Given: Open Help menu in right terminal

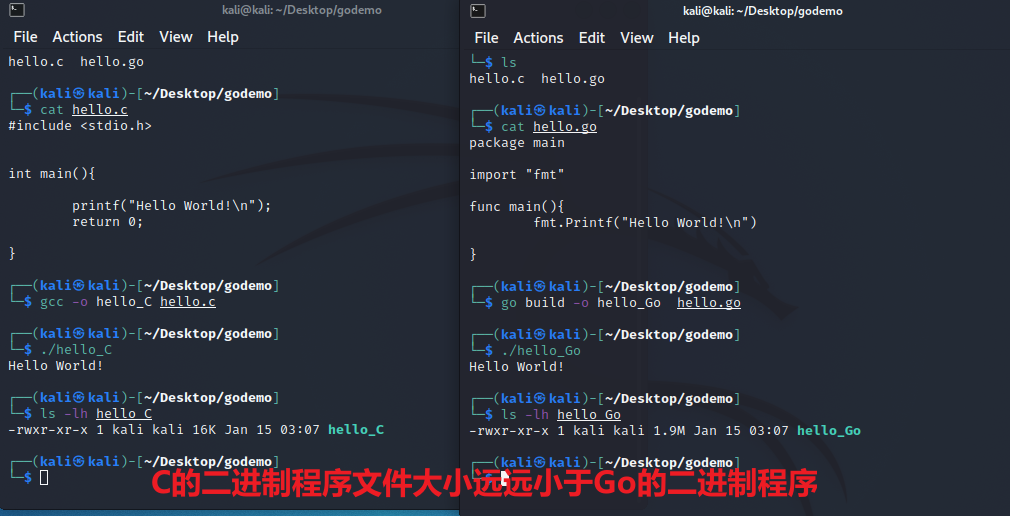Looking at the screenshot, I should (684, 38).
